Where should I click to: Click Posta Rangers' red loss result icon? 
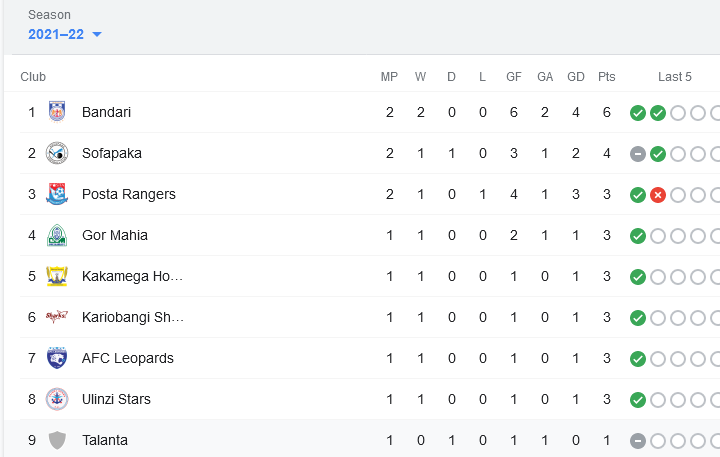tap(658, 195)
